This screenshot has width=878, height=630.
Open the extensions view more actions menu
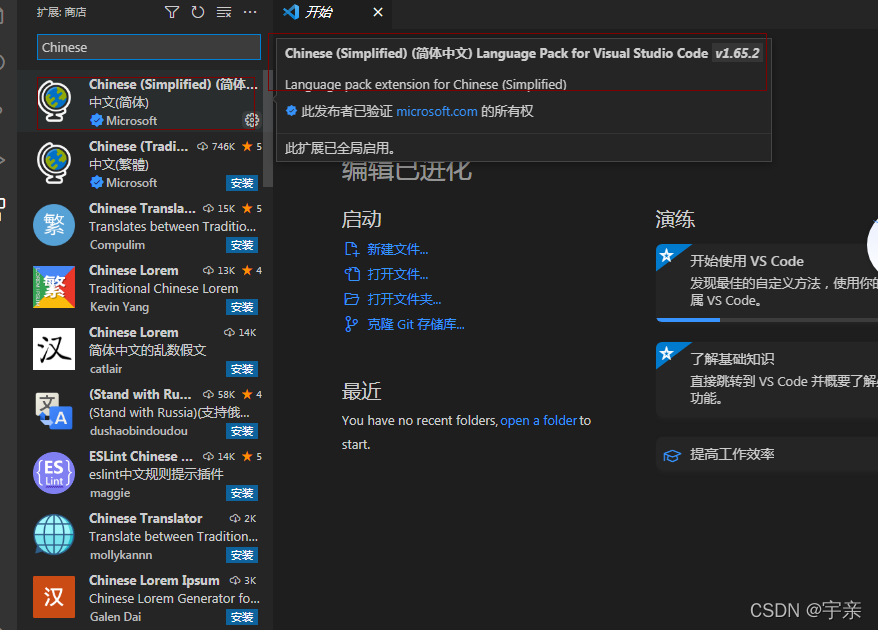point(250,12)
